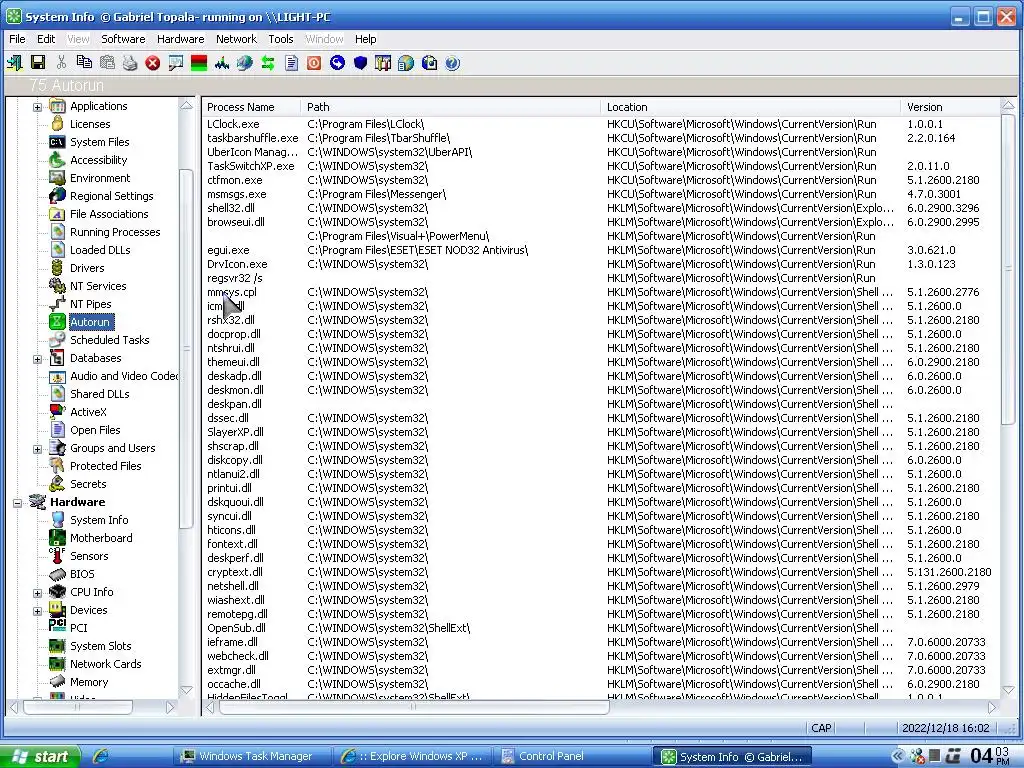
Task: Select the SlayerXP.dll entry
Action: tap(601, 432)
